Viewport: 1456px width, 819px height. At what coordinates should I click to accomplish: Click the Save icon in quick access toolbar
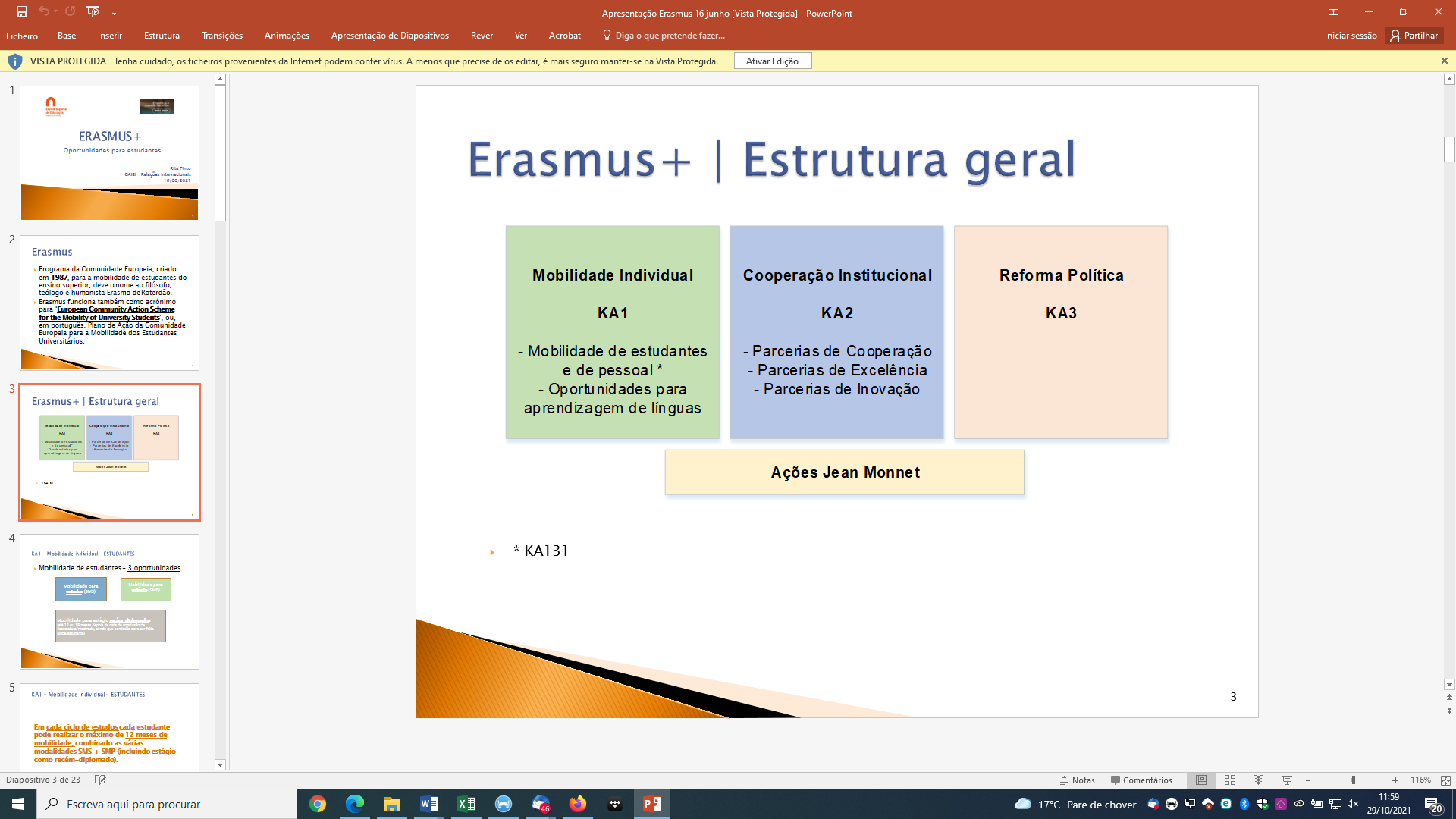point(22,11)
